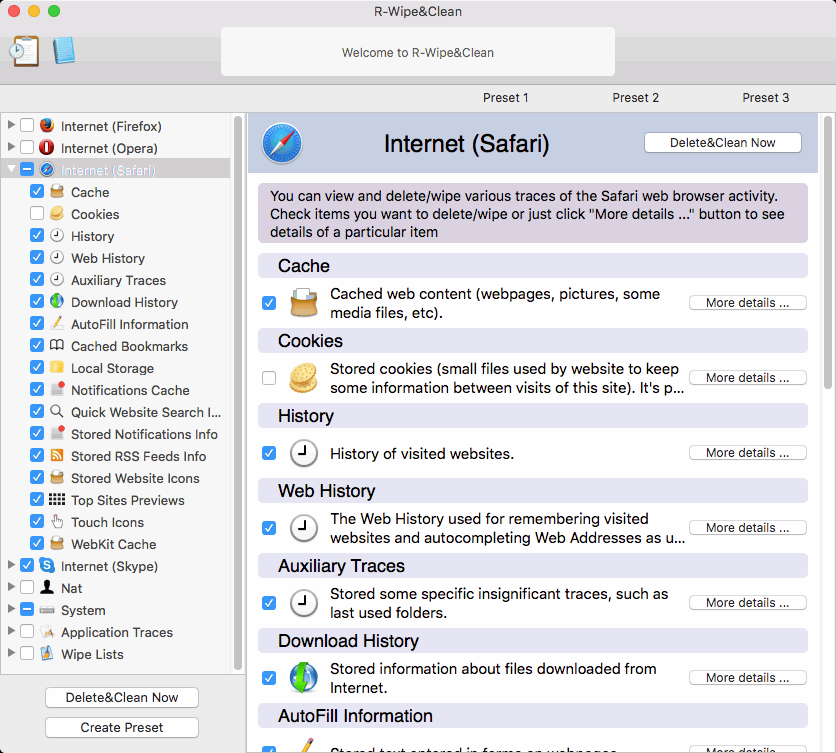Click the AutoFill Information pencil icon
The width and height of the screenshot is (836, 753).
(57, 323)
